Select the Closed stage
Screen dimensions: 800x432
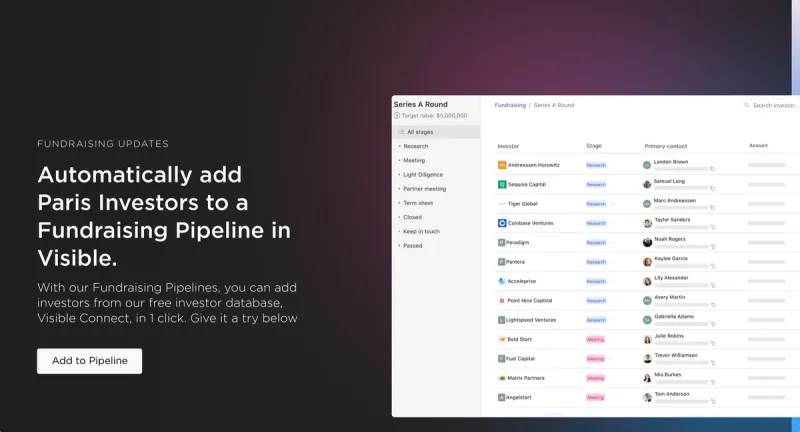click(412, 217)
